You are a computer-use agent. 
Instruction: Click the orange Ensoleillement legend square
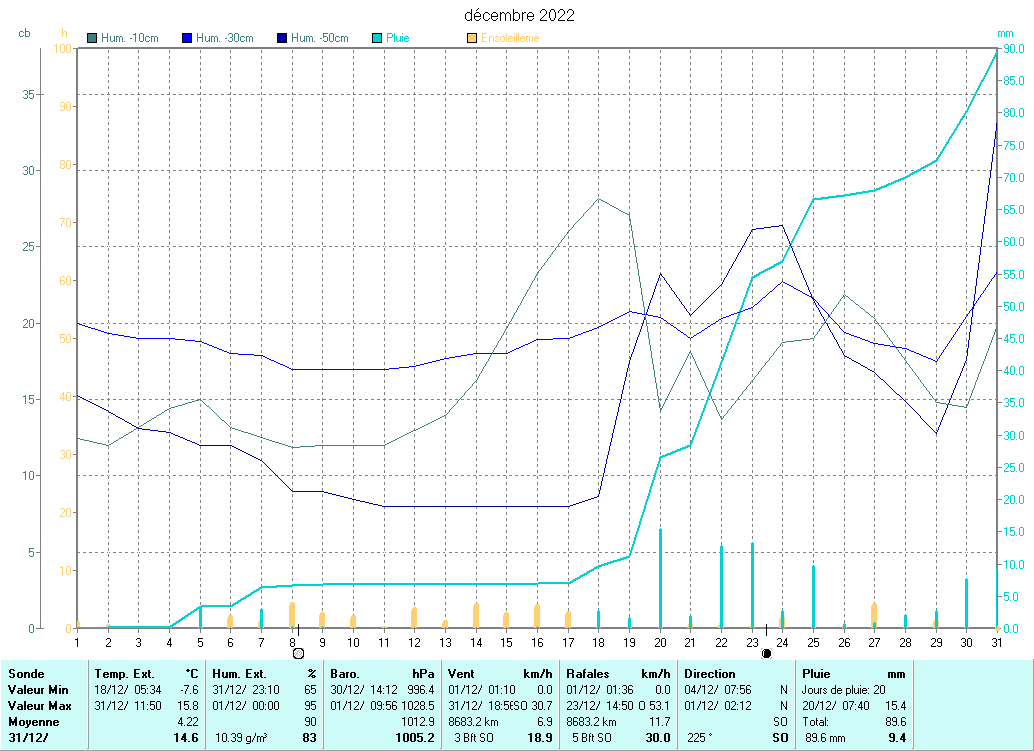[472, 38]
